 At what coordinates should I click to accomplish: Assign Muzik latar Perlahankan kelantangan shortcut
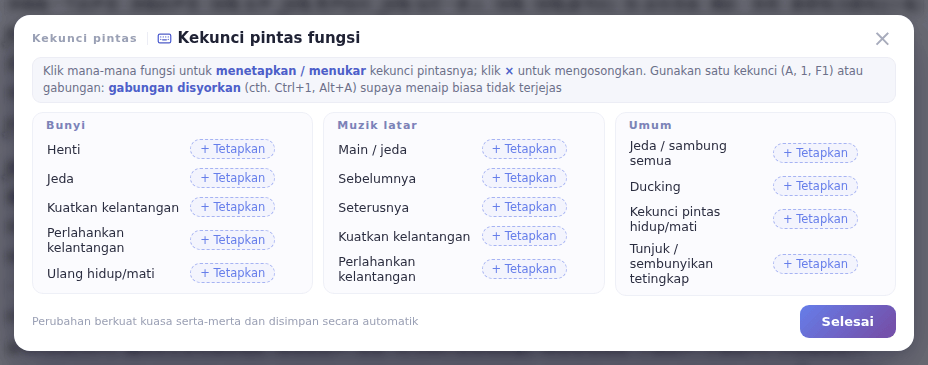[x=524, y=269]
